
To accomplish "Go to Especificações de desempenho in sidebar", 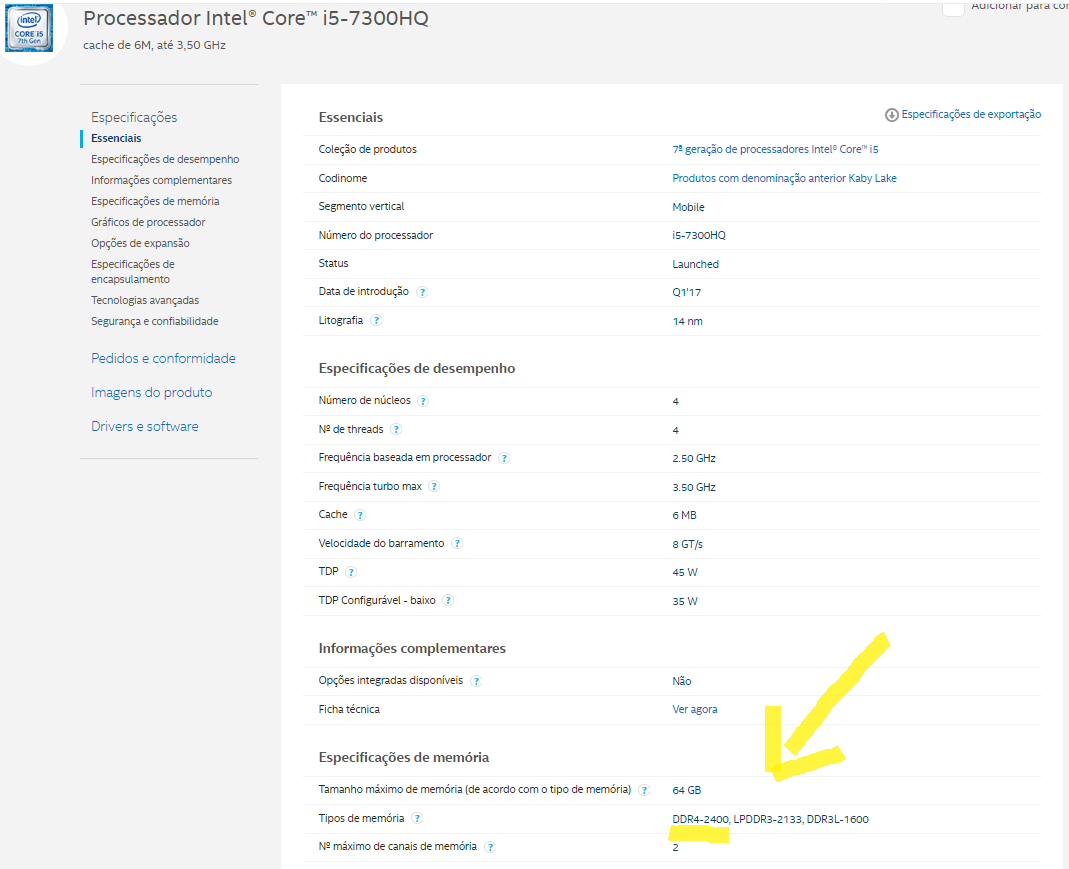I will (x=165, y=159).
